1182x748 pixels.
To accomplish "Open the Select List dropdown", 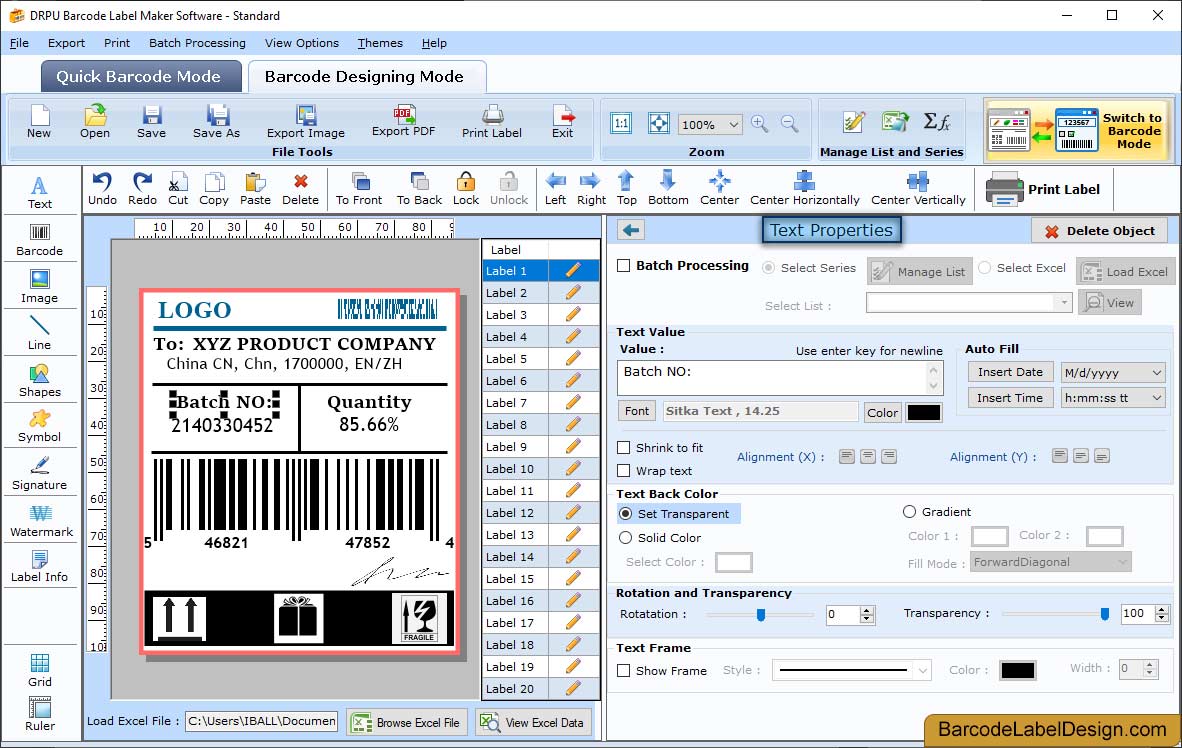I will click(1063, 303).
